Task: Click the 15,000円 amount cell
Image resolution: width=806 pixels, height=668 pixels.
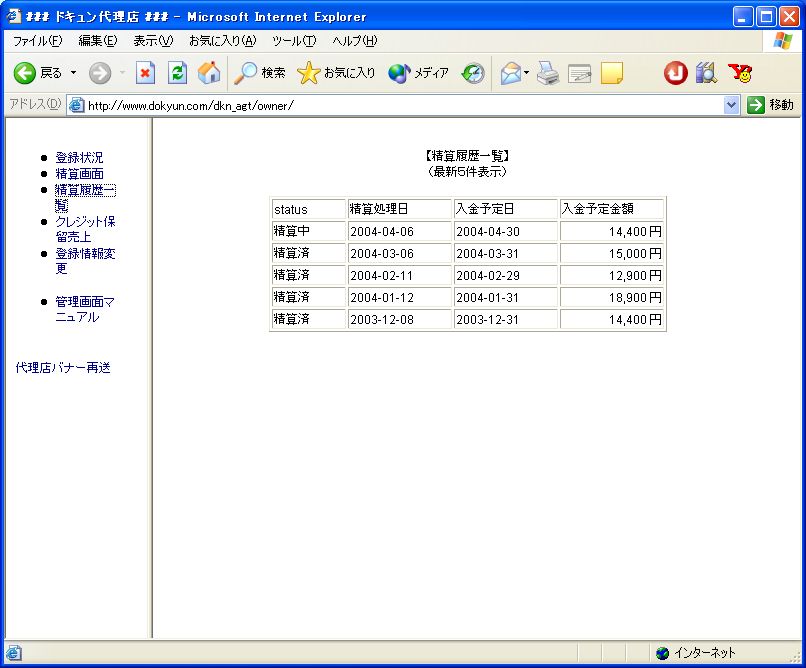Action: coord(612,253)
